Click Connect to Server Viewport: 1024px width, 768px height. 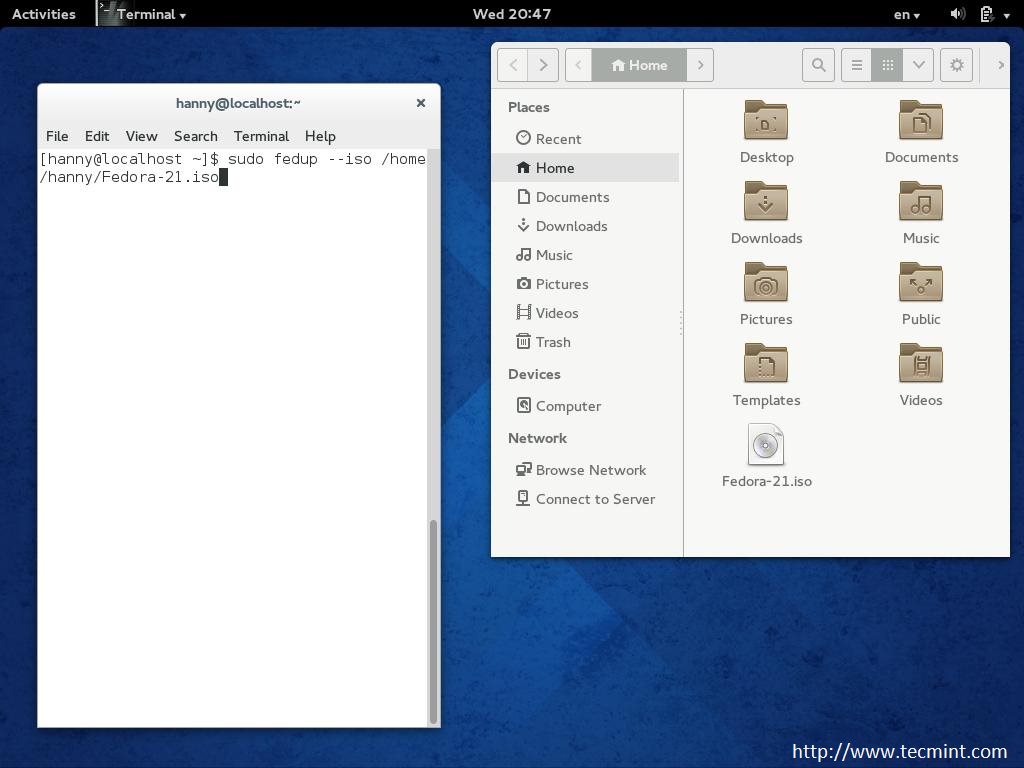click(x=593, y=498)
